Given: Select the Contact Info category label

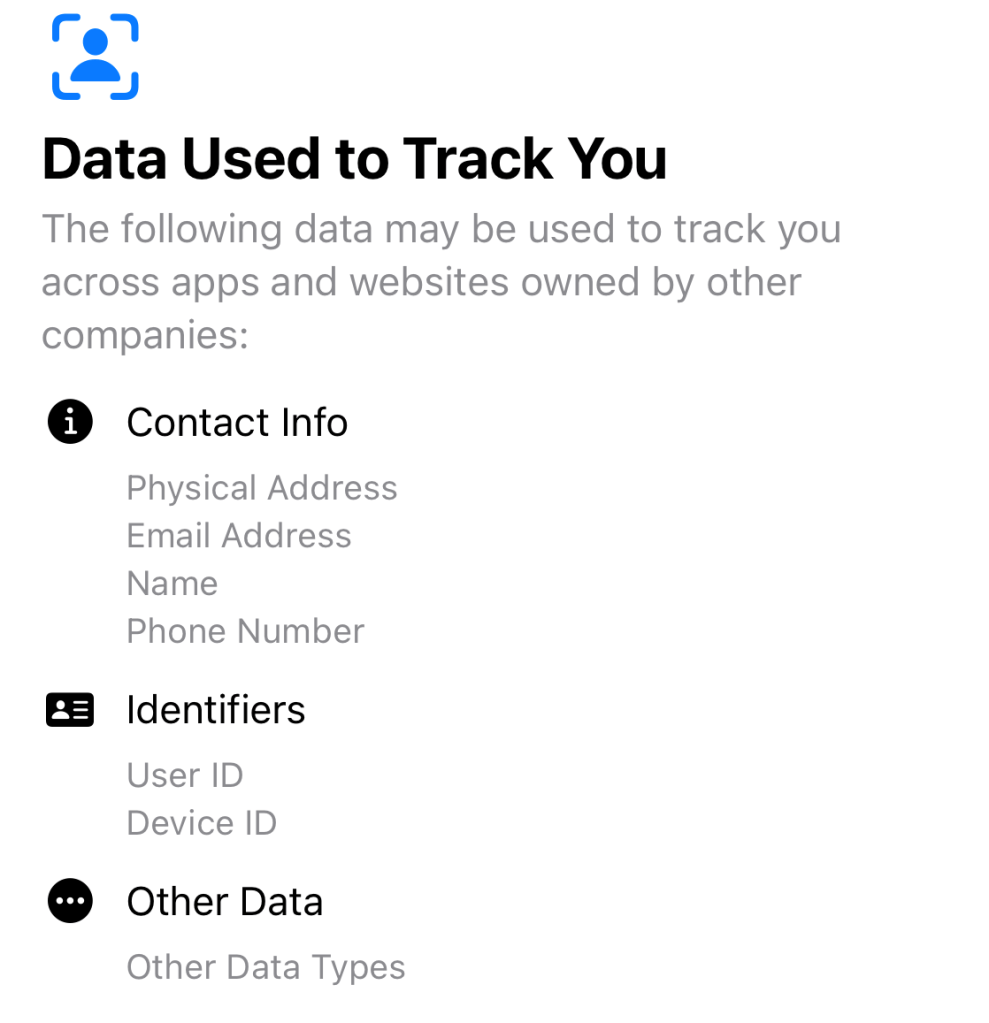Looking at the screenshot, I should pos(237,422).
